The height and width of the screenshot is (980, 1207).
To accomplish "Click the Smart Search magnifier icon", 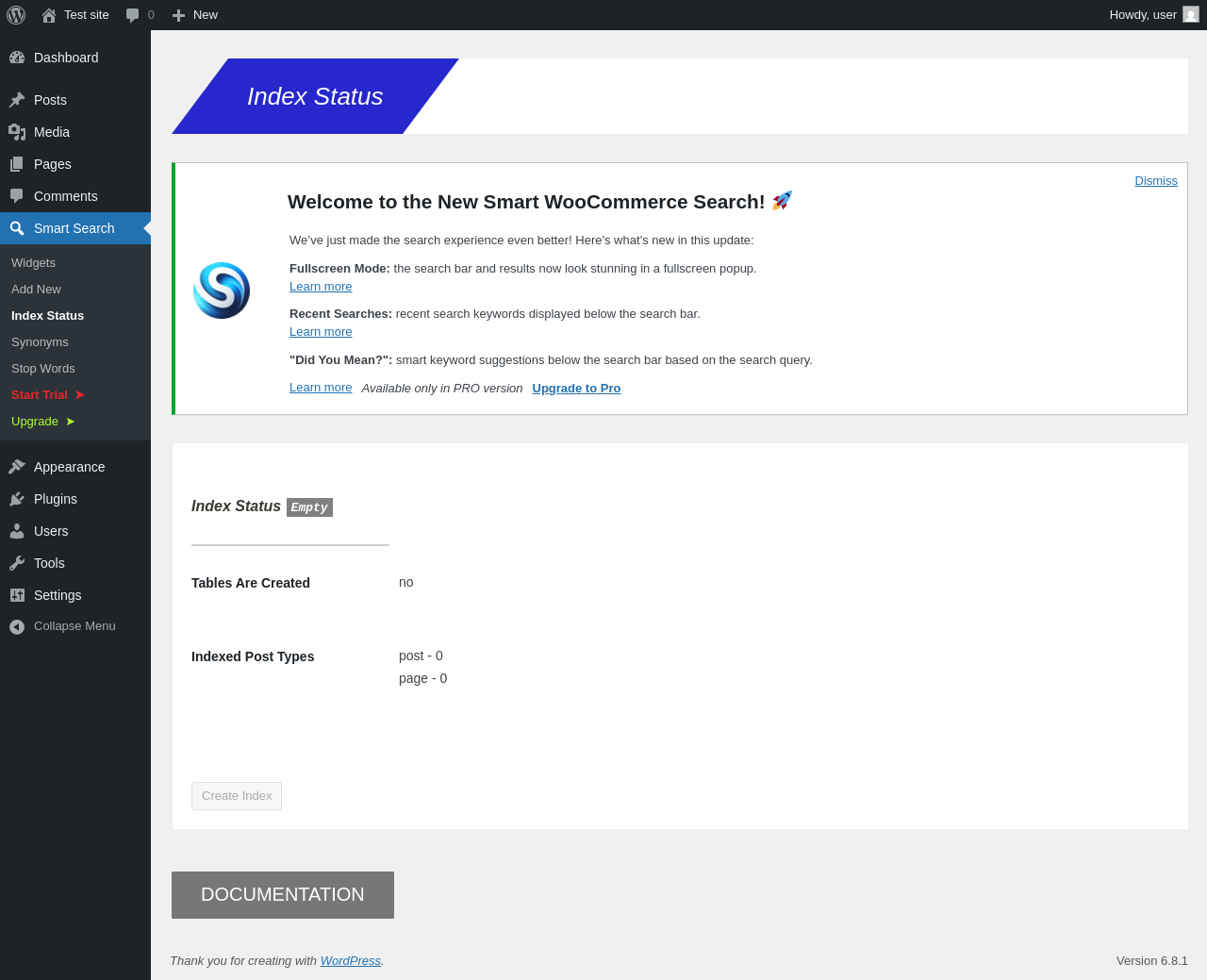I will pos(17,228).
